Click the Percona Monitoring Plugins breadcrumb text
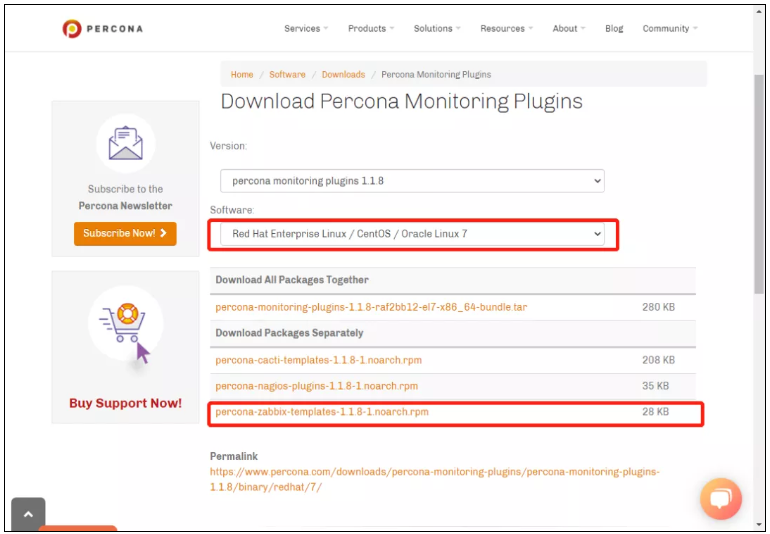Viewport: 770px width, 534px height. click(x=436, y=75)
